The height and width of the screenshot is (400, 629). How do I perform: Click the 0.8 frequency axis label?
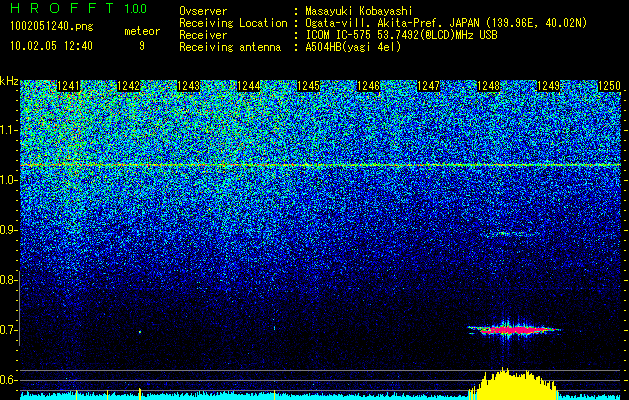pos(9,280)
